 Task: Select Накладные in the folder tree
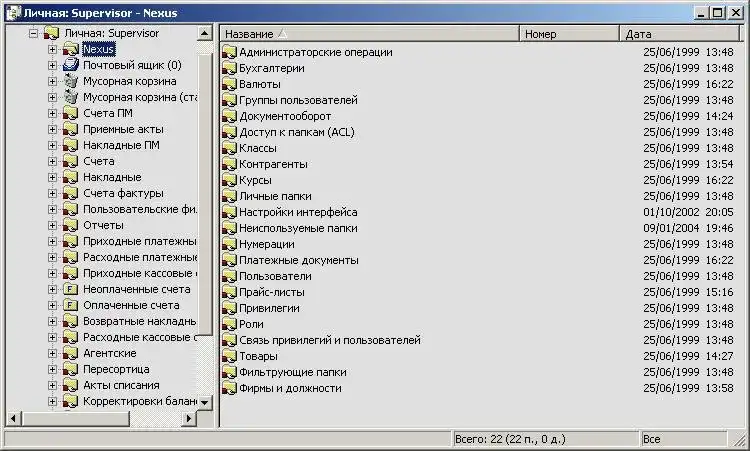[112, 177]
